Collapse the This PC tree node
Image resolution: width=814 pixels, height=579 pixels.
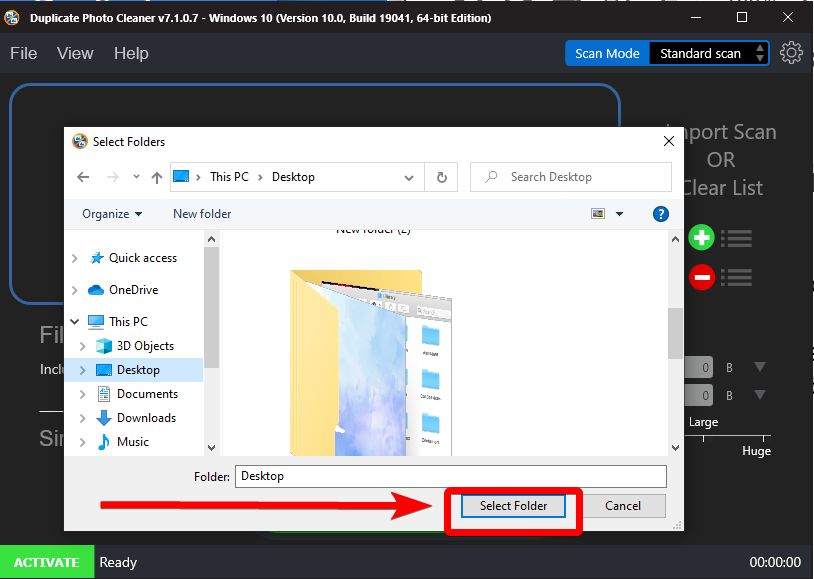pos(75,322)
